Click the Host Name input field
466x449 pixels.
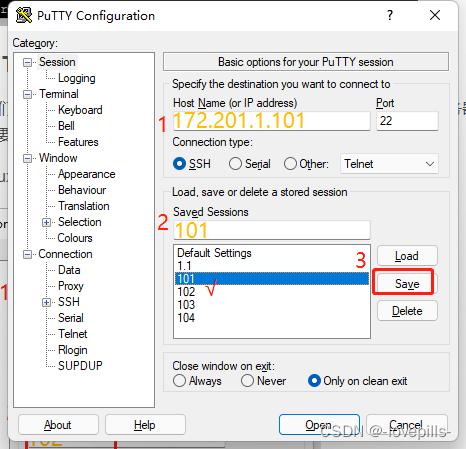click(x=272, y=121)
